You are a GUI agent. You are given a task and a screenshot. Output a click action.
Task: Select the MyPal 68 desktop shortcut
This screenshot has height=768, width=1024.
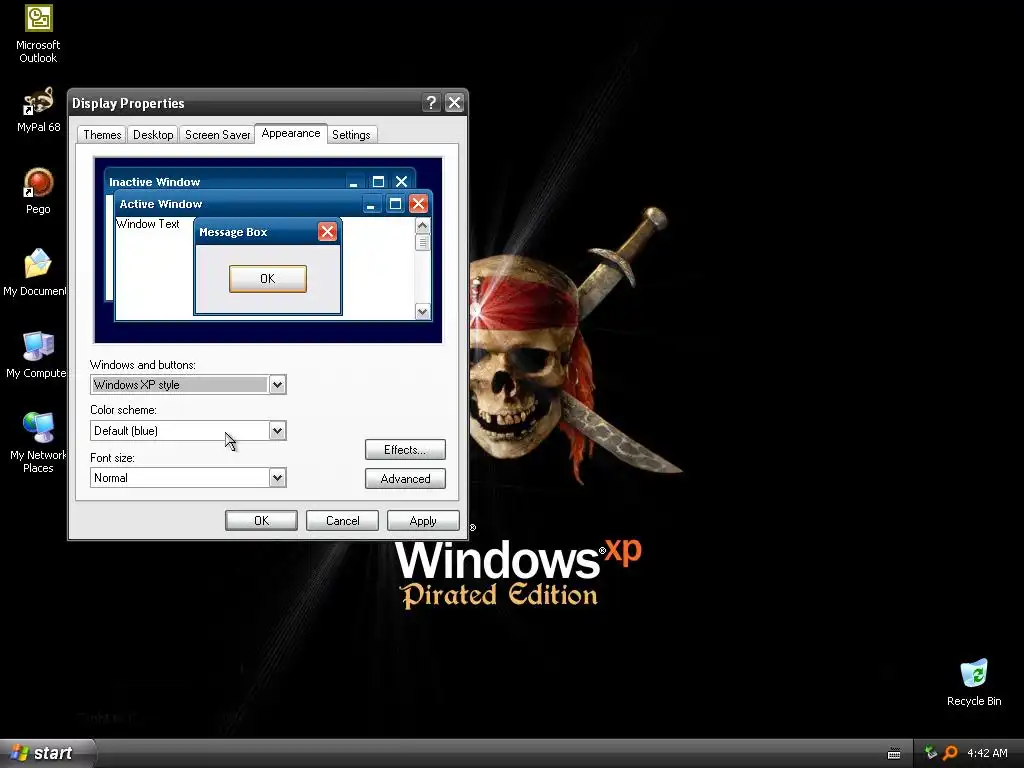[38, 110]
